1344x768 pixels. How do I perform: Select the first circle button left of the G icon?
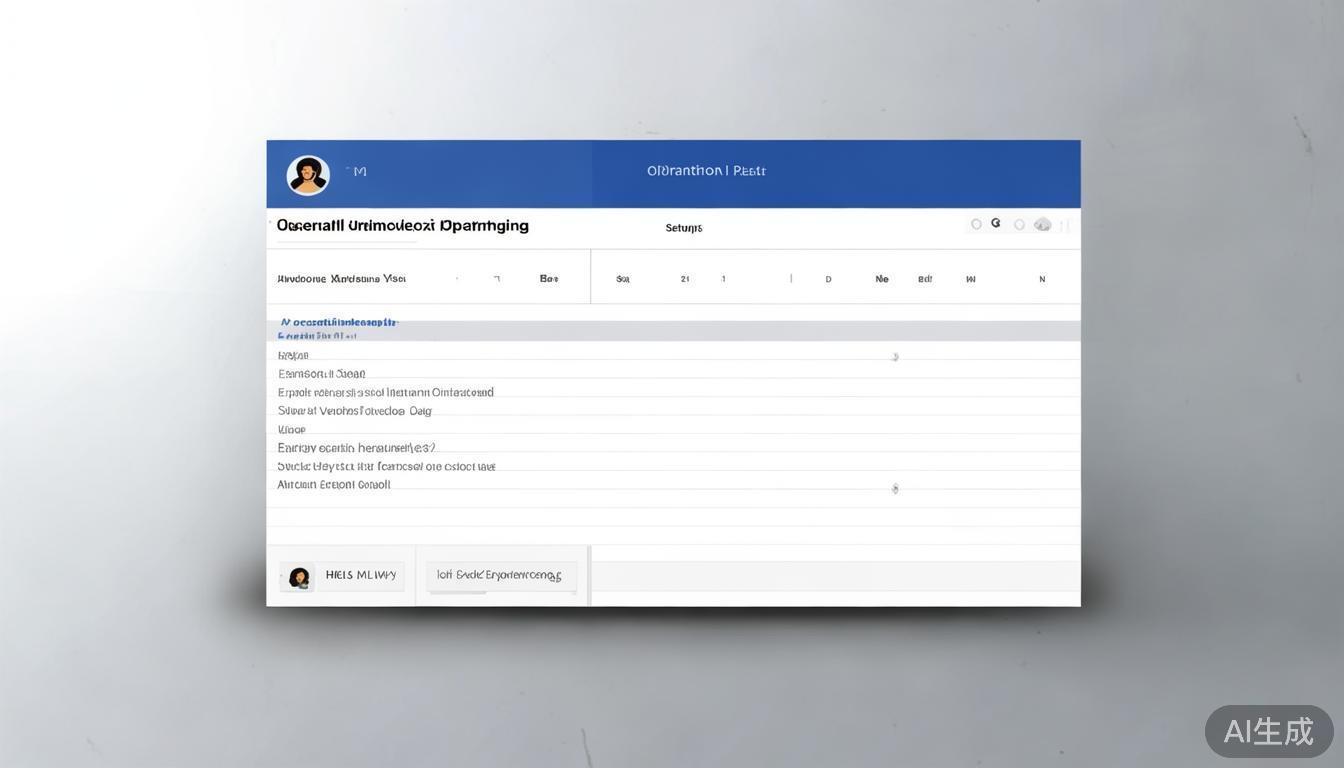click(976, 224)
